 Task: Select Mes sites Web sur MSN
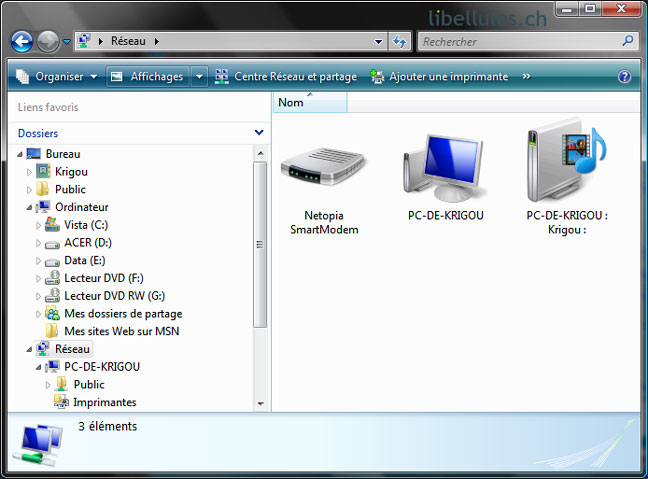coord(122,331)
